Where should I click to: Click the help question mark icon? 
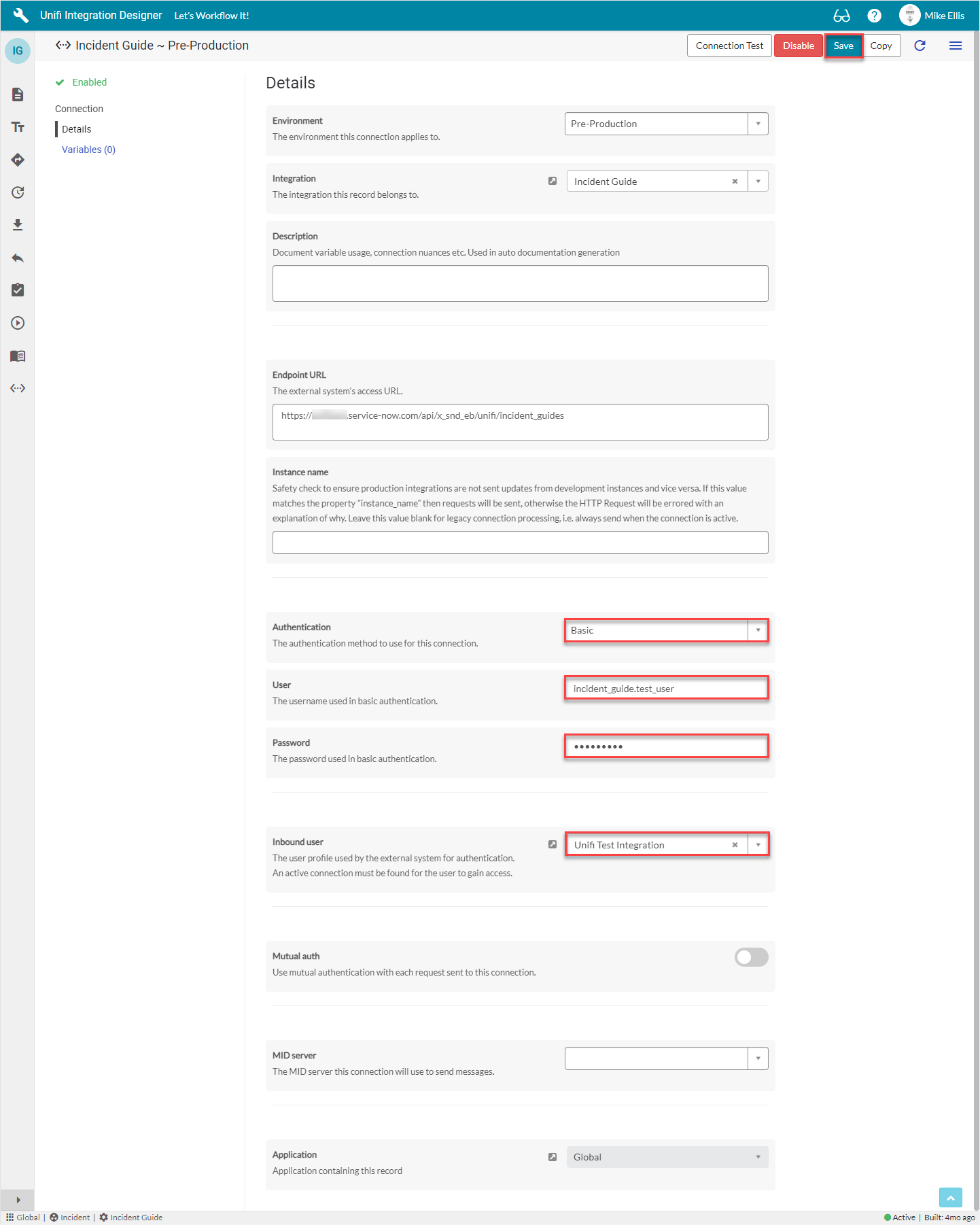(x=874, y=16)
